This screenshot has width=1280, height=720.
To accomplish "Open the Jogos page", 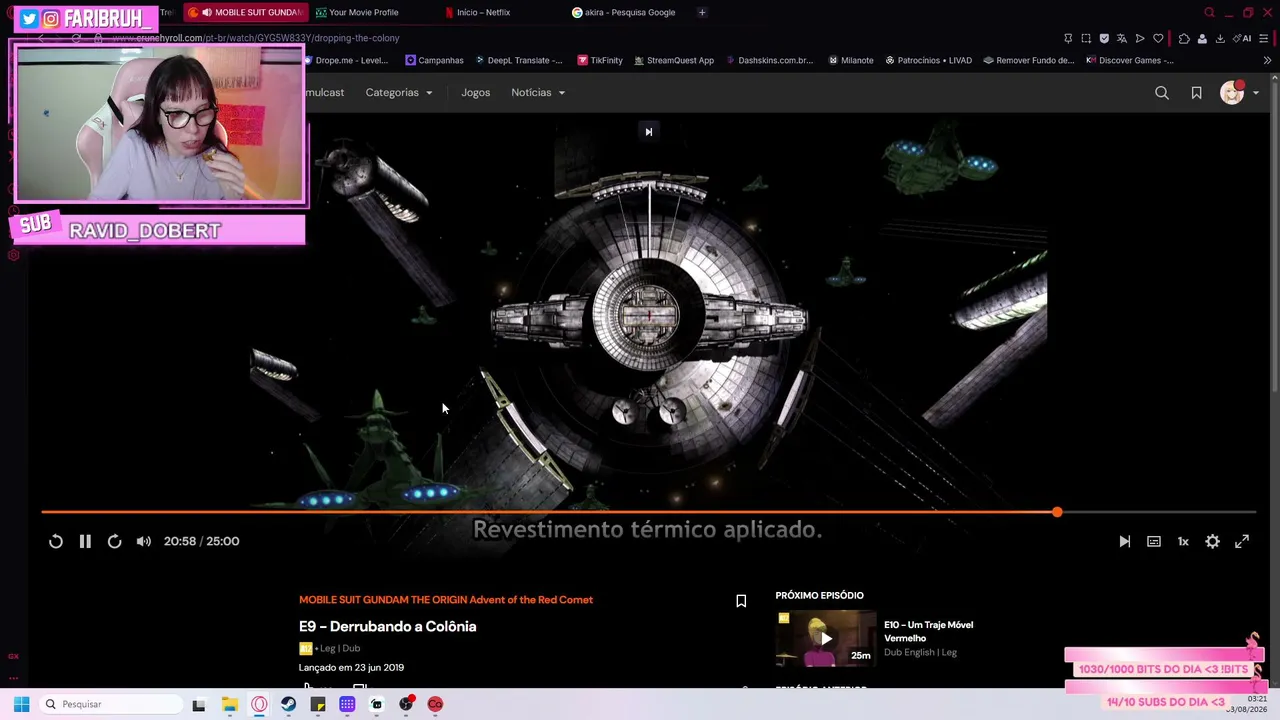I will (x=476, y=93).
